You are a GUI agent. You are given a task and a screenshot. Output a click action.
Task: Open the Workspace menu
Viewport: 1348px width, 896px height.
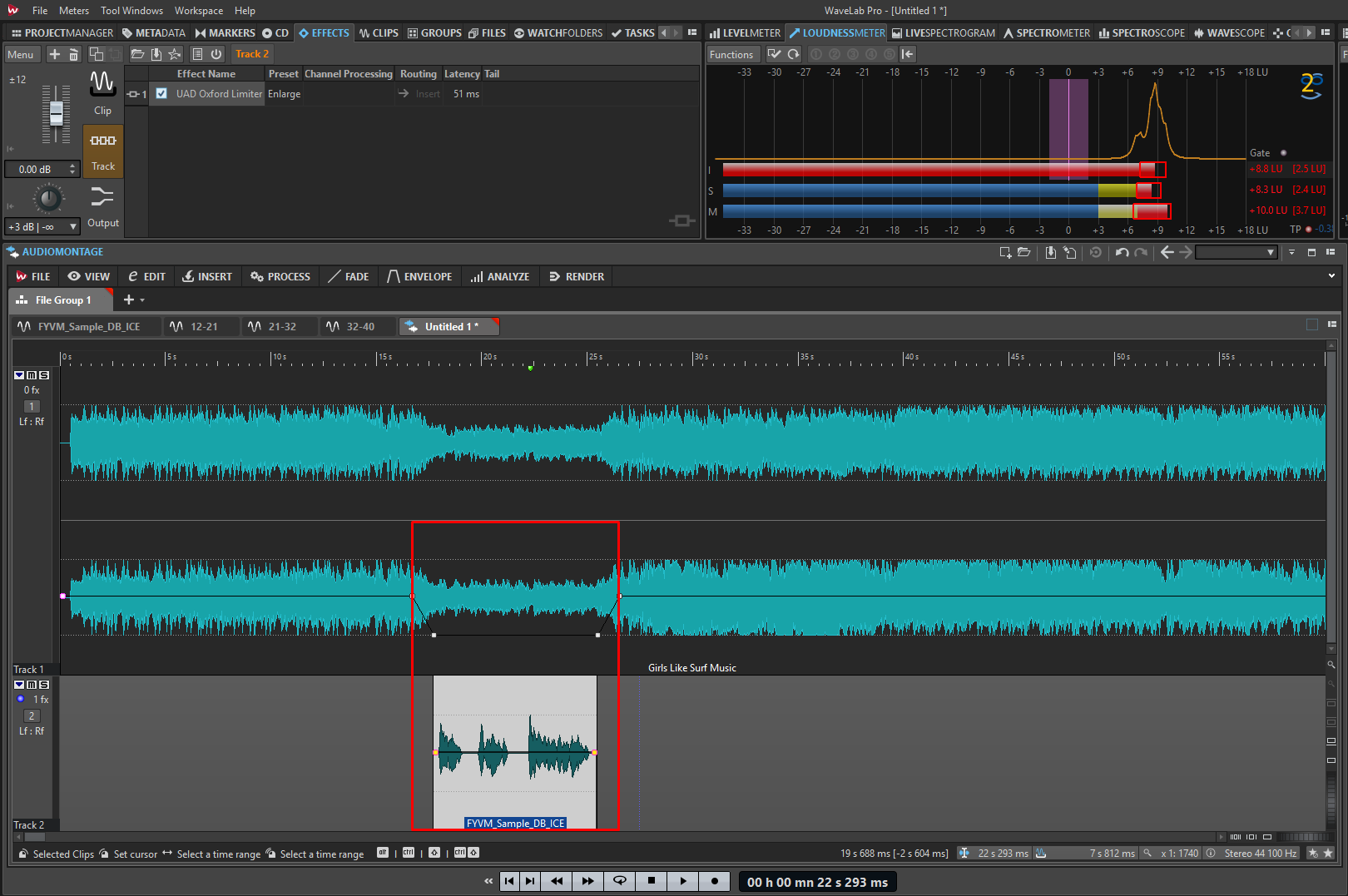[198, 11]
